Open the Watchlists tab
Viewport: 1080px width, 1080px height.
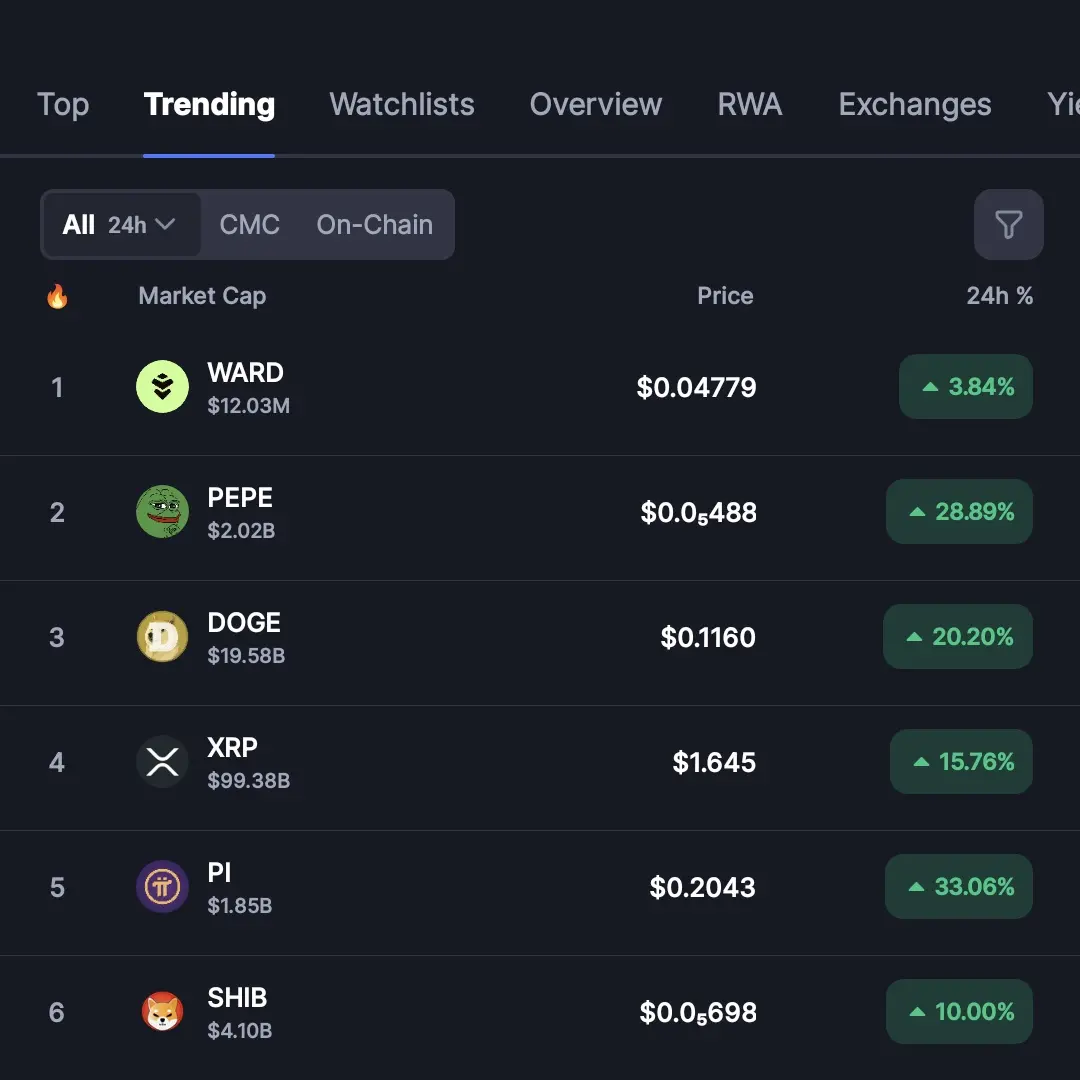pos(402,104)
